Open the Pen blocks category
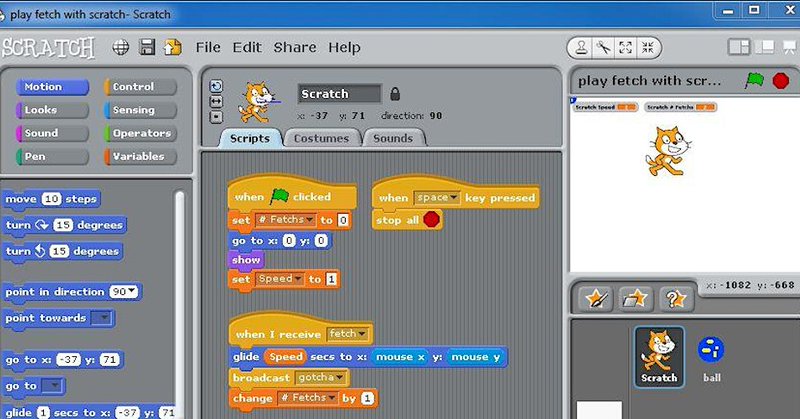 [52, 157]
